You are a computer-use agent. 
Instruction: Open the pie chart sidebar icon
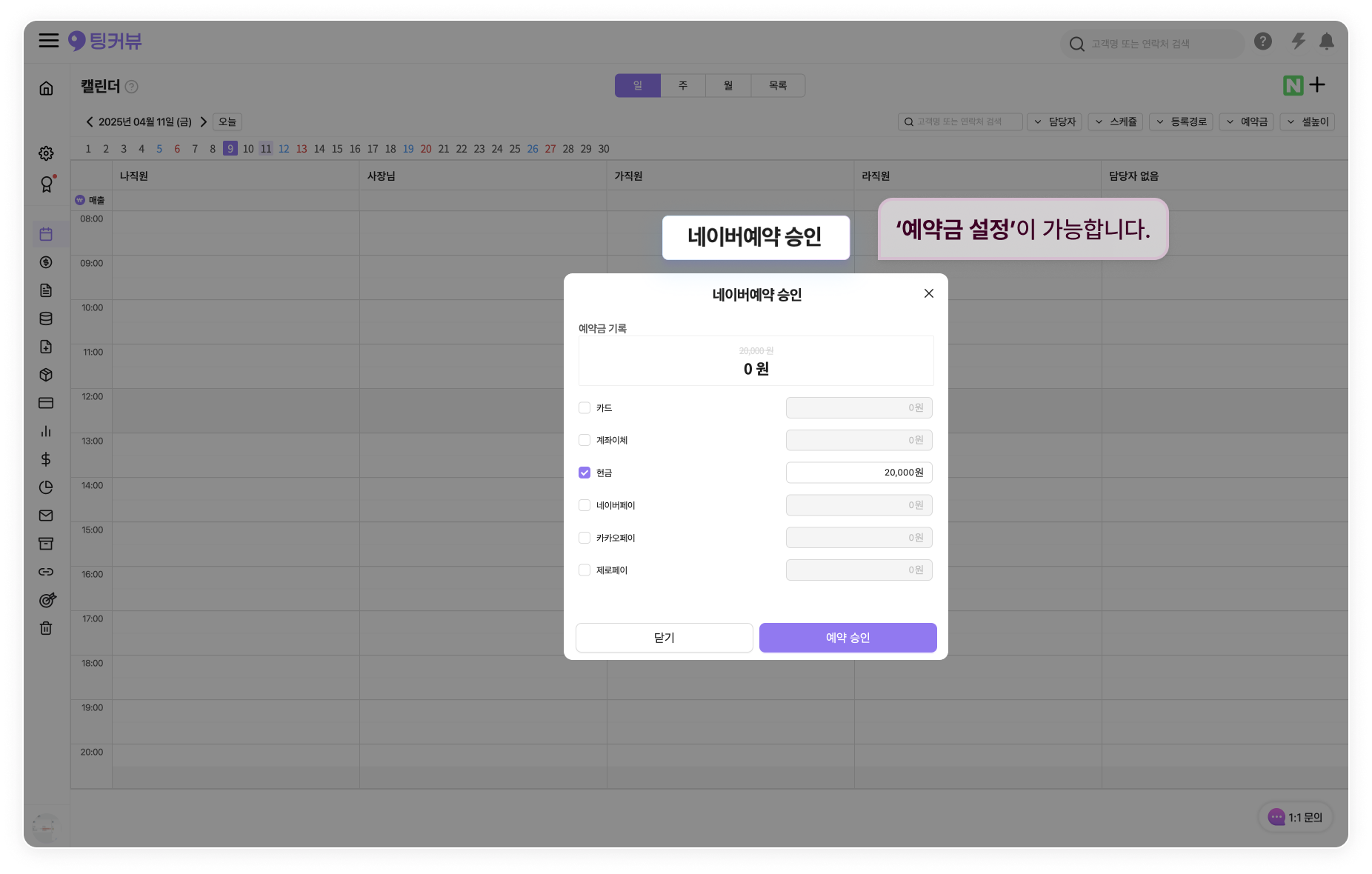pos(46,487)
